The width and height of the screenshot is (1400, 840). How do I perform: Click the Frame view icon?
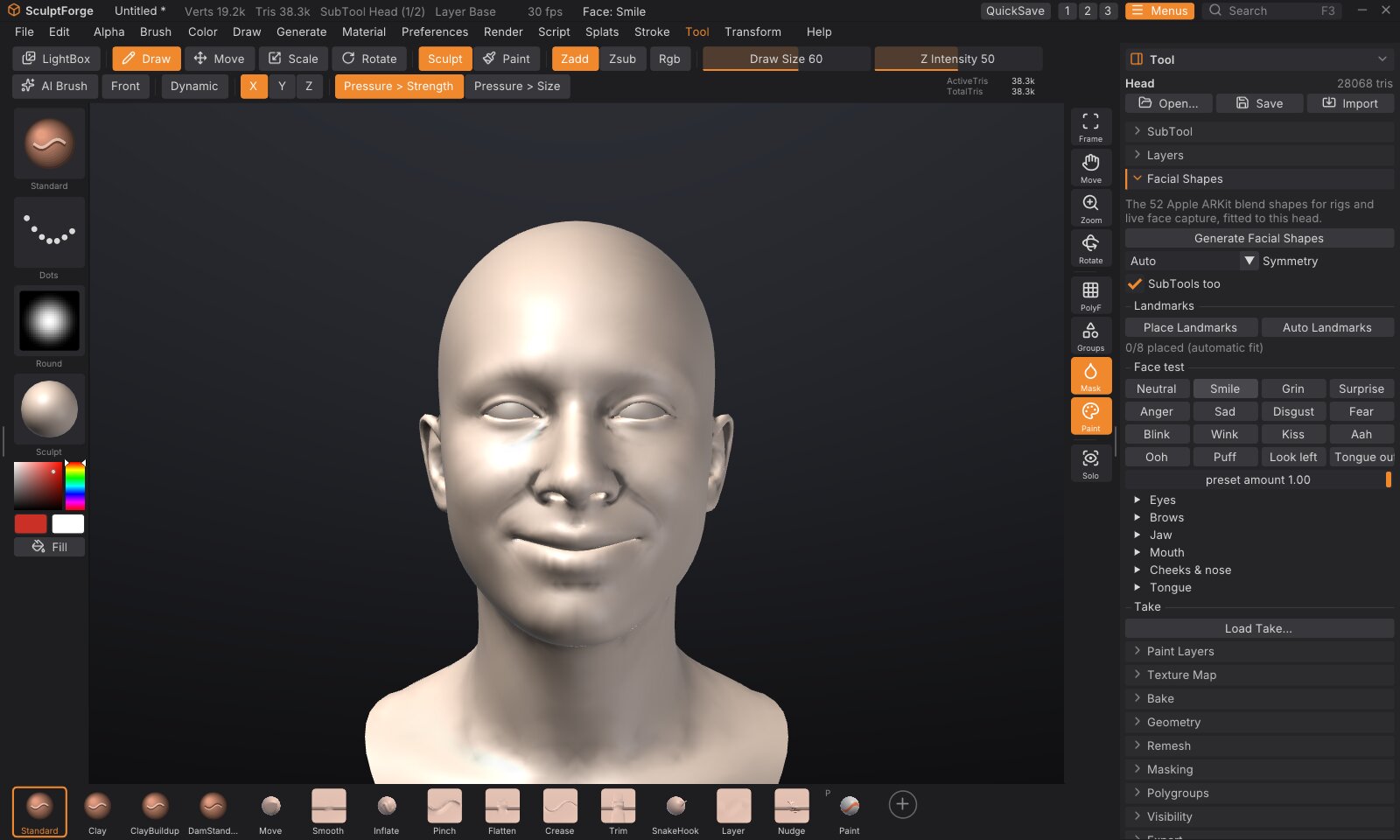click(1090, 127)
